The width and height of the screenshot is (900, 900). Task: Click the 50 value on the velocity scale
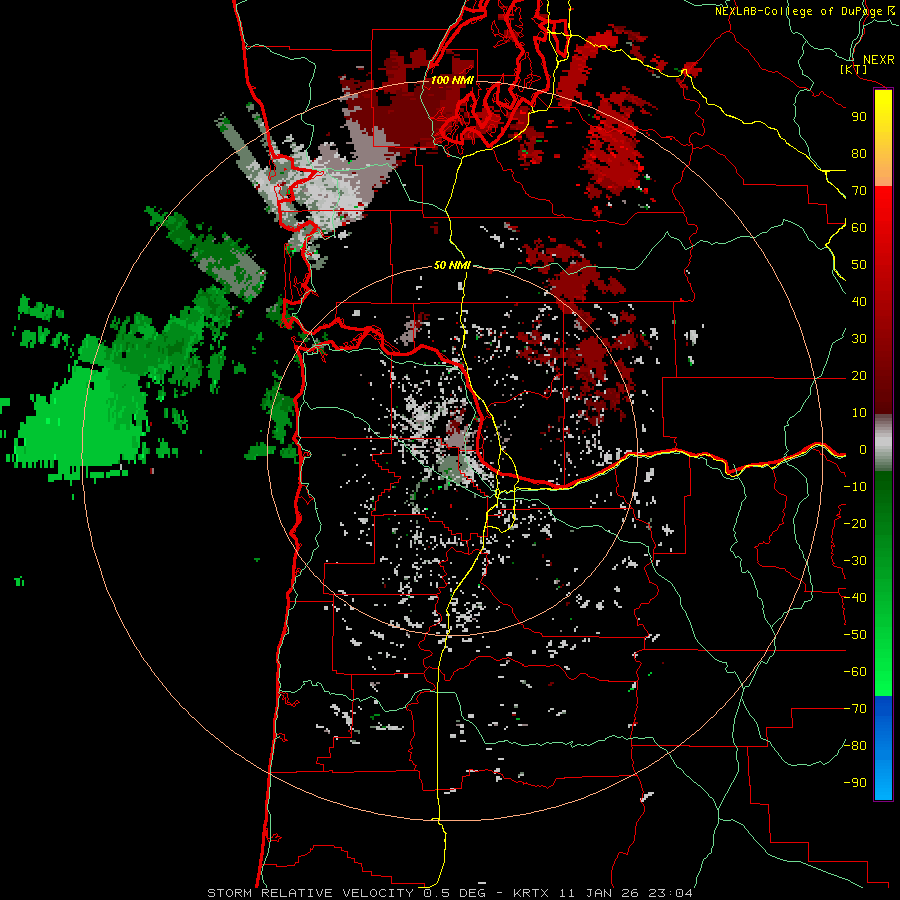859,265
